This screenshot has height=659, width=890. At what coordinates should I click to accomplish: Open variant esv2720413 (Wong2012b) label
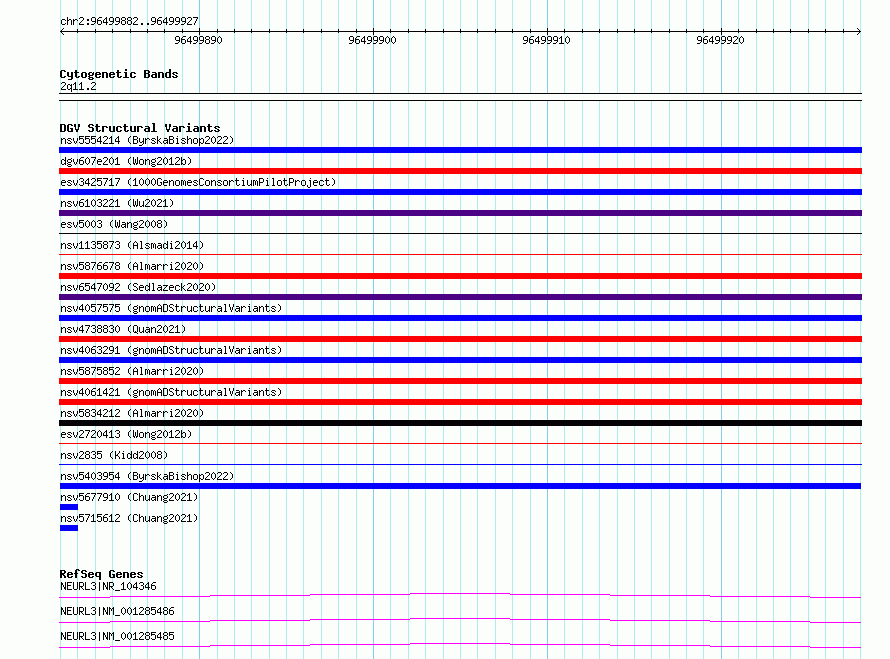[126, 434]
